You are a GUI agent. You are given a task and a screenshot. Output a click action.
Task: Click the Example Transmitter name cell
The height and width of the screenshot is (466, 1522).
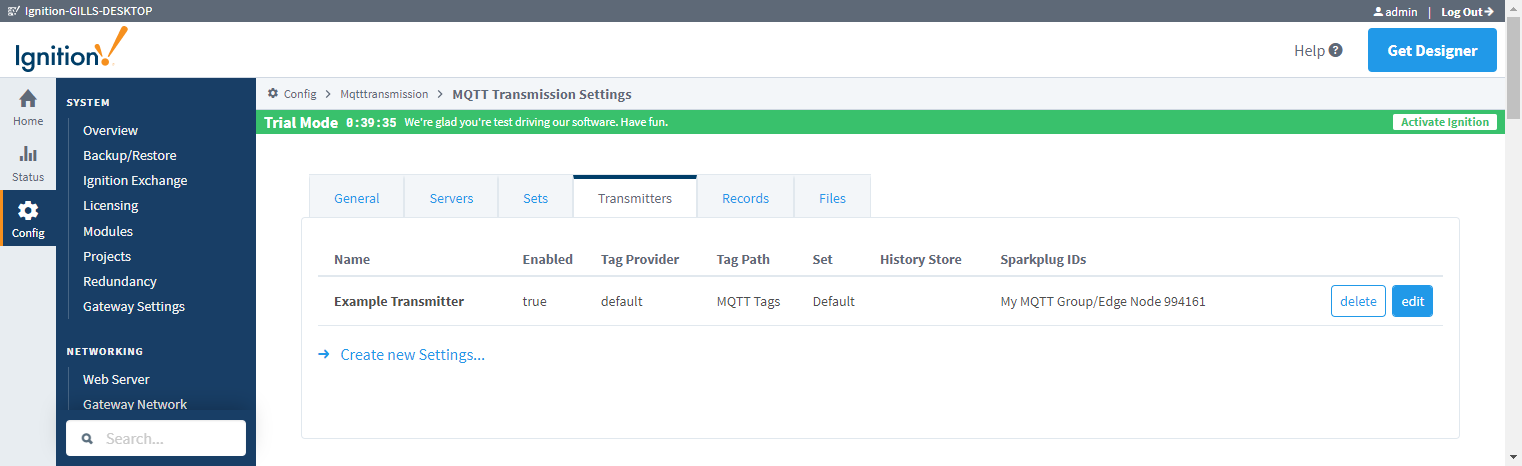click(399, 301)
